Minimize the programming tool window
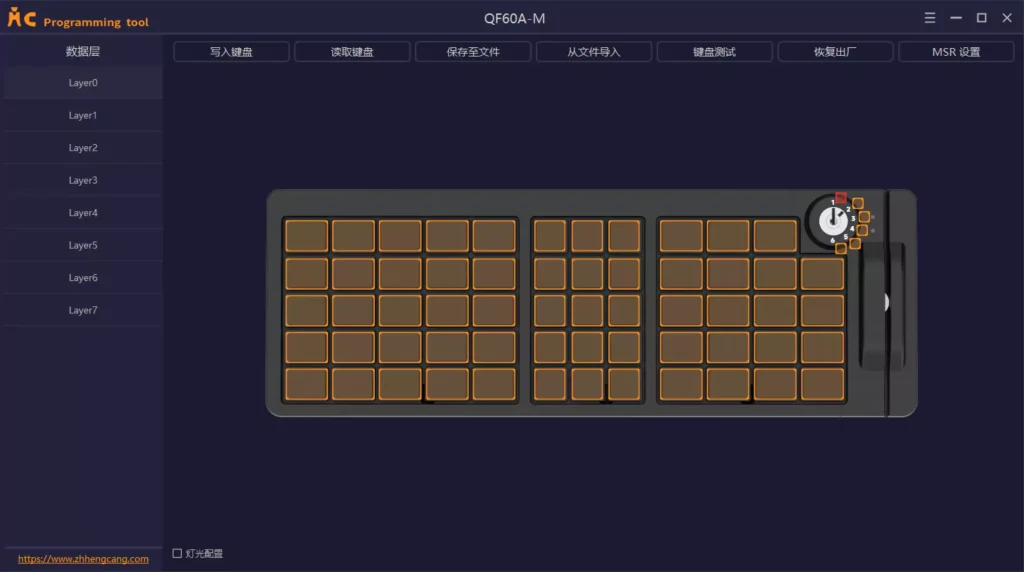The image size is (1024, 572). coord(956,18)
